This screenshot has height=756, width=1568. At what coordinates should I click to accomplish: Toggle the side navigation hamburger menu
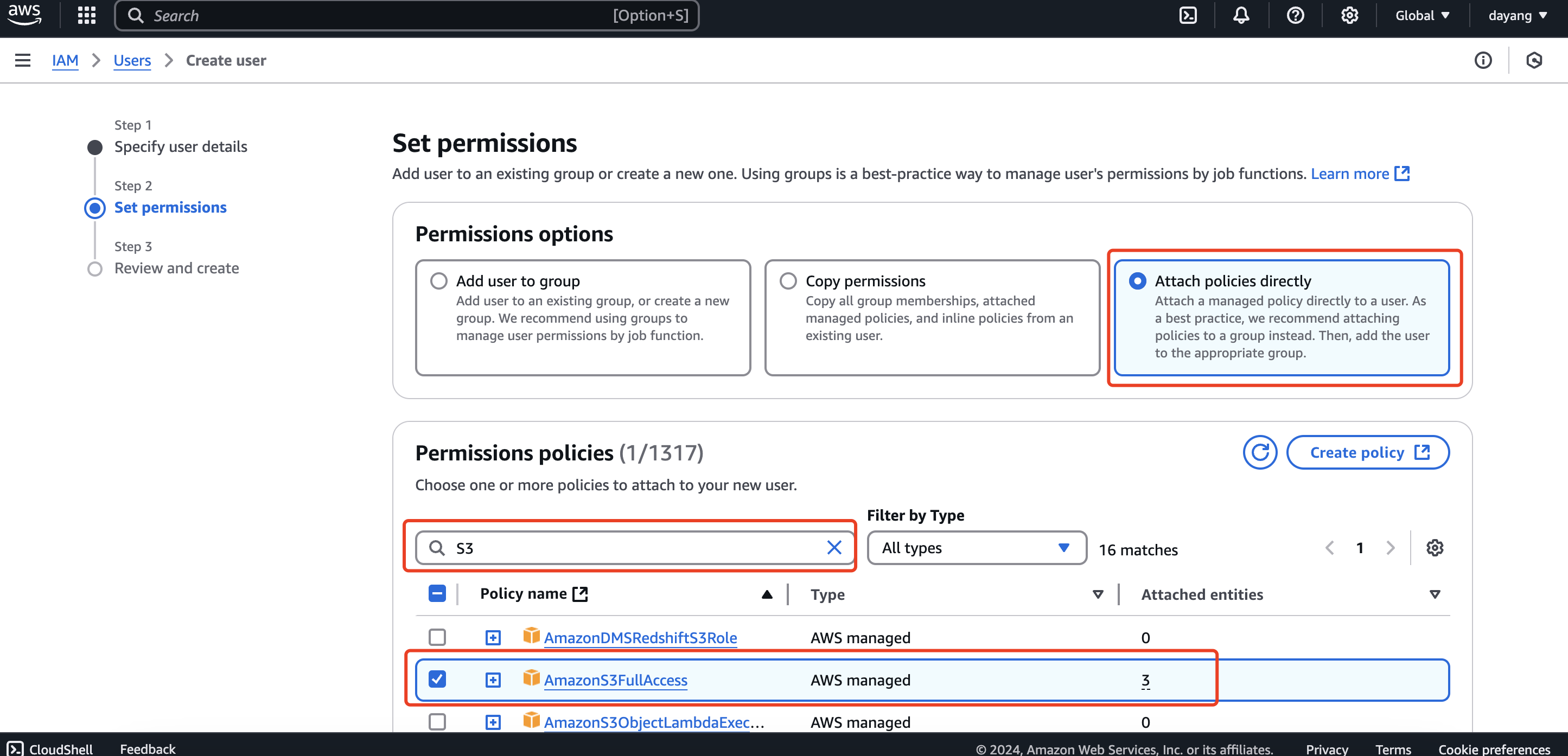(23, 60)
